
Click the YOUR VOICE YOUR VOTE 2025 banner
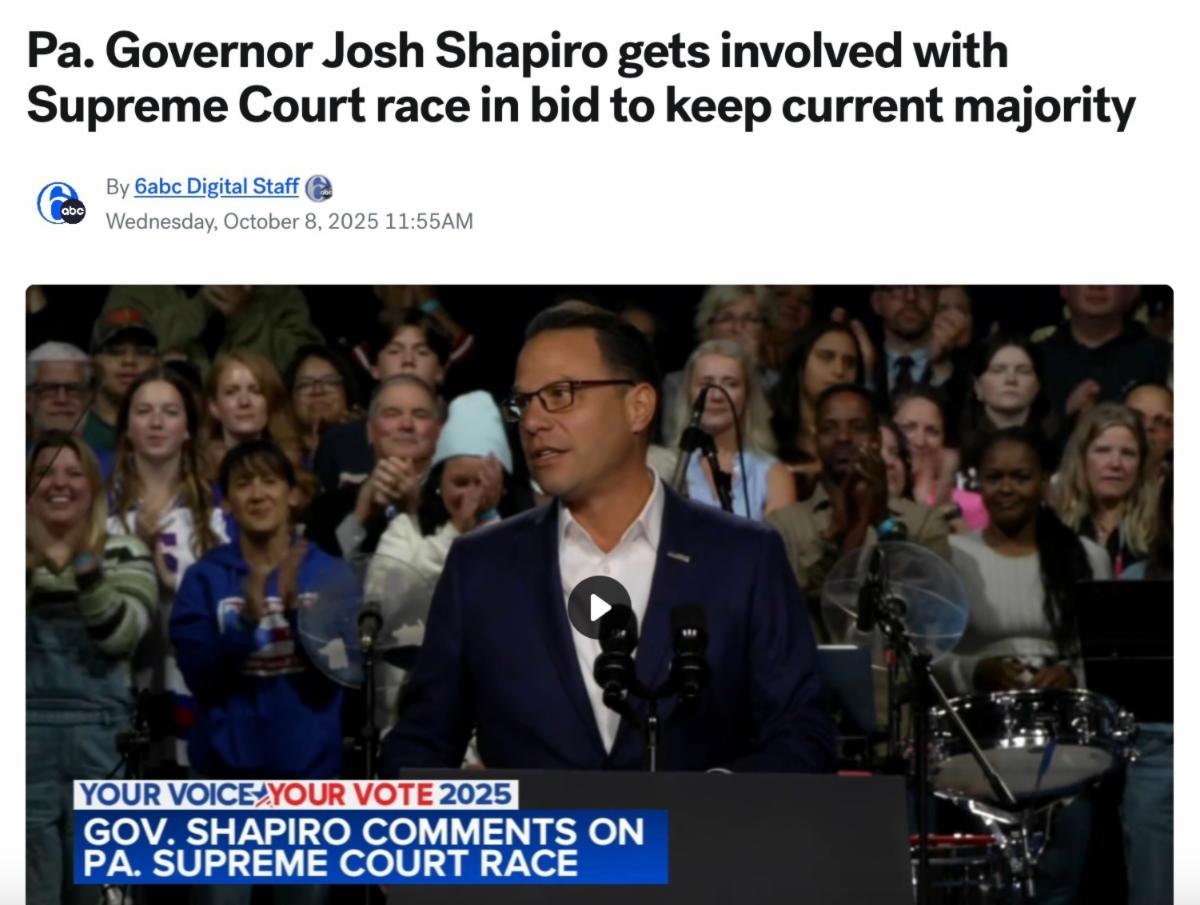[295, 795]
